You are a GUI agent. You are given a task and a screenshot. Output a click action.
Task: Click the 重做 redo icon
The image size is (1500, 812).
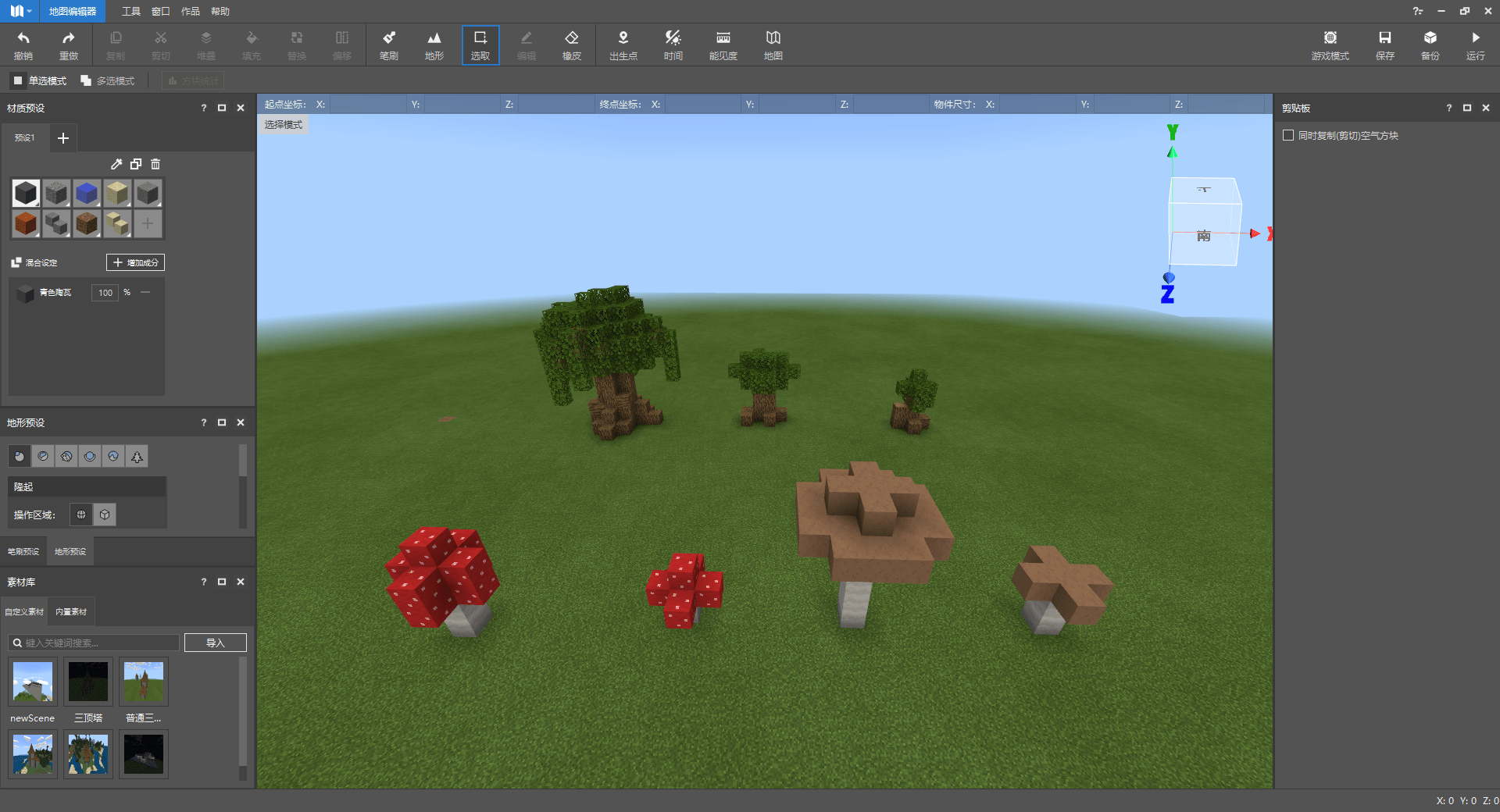click(x=69, y=45)
